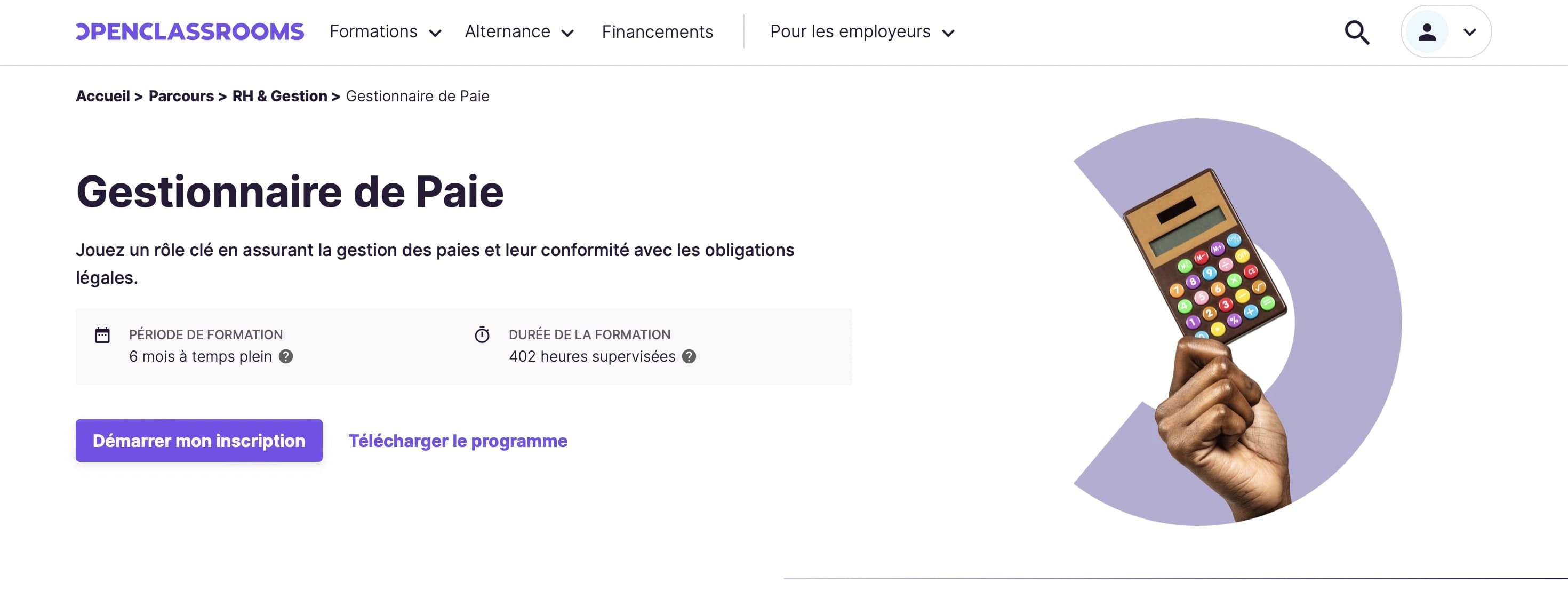This screenshot has width=1568, height=607.
Task: Open the search magnifier icon
Action: pos(1357,32)
